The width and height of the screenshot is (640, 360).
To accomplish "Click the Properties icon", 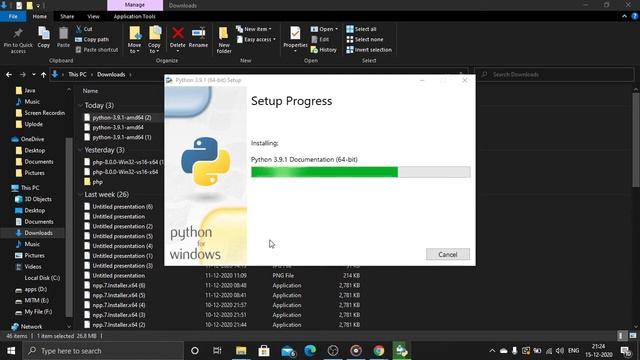I will pyautogui.click(x=295, y=33).
